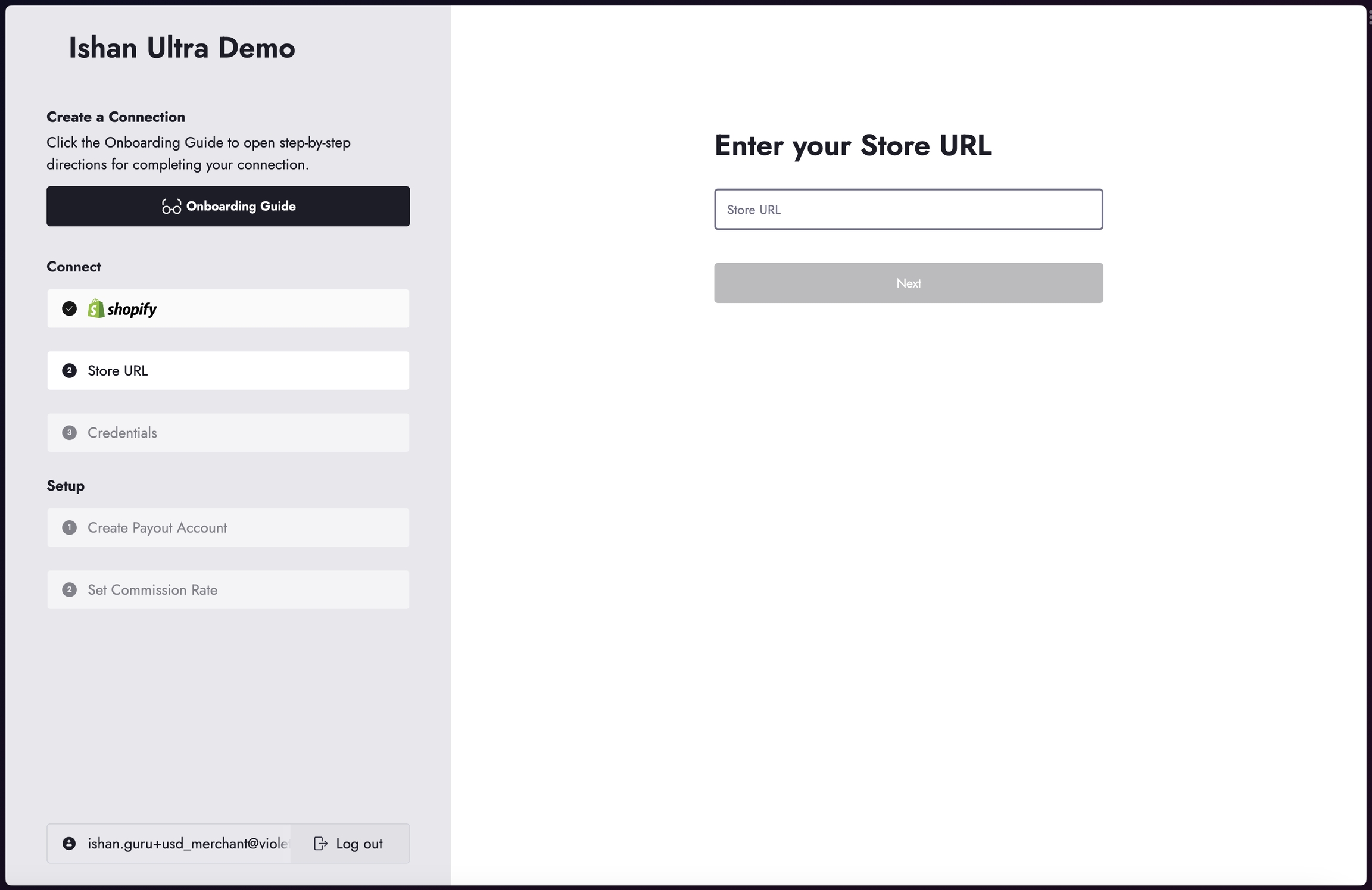This screenshot has width=1372, height=890.
Task: Click the log out arrow icon
Action: point(320,843)
